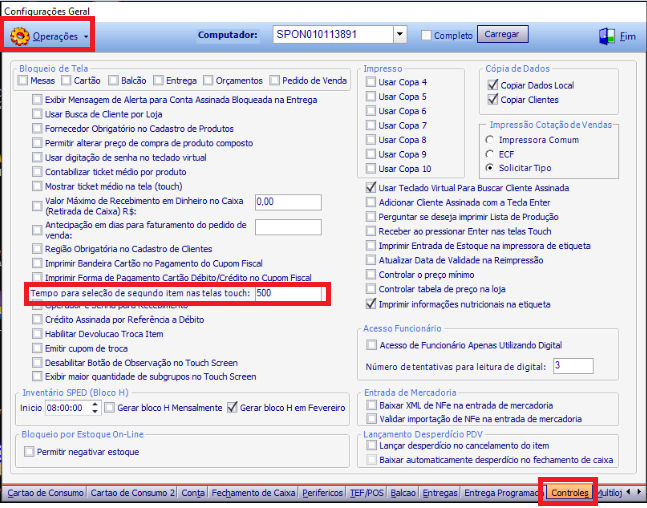Open the Computador combo box arrow
Image resolution: width=647 pixels, height=508 pixels.
(x=399, y=35)
